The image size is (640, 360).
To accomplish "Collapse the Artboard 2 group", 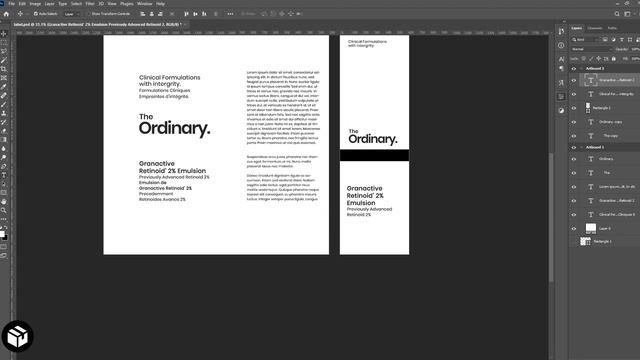I will coord(581,69).
